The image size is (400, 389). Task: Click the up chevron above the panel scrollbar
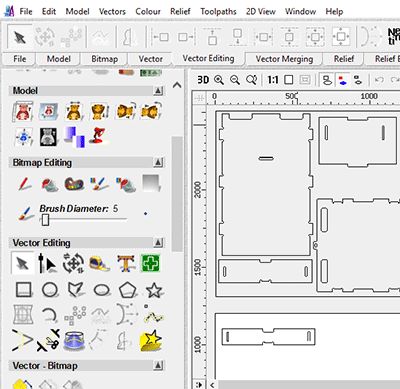(x=177, y=85)
